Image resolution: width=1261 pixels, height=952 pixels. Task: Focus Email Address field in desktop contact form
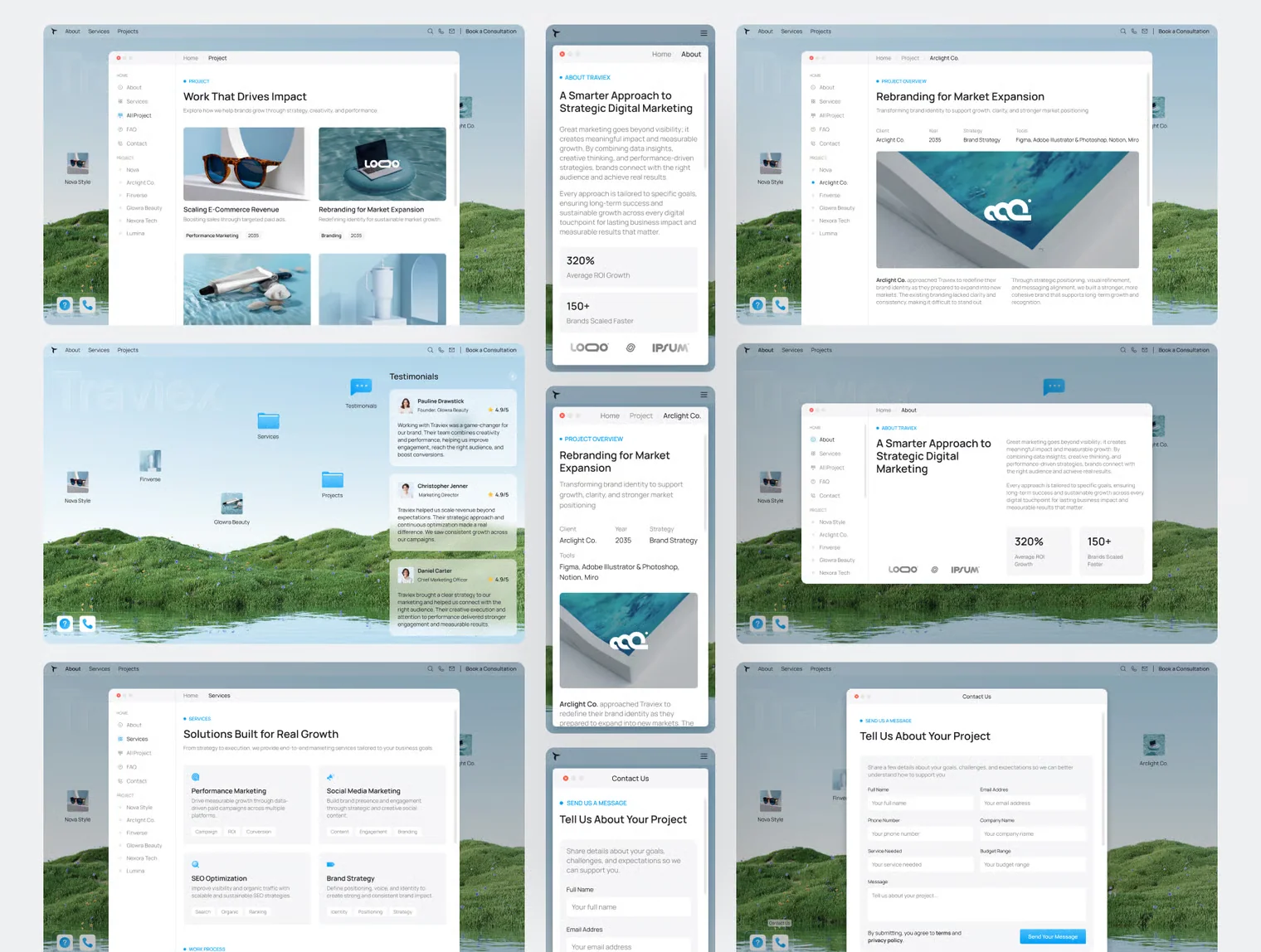[x=1033, y=803]
